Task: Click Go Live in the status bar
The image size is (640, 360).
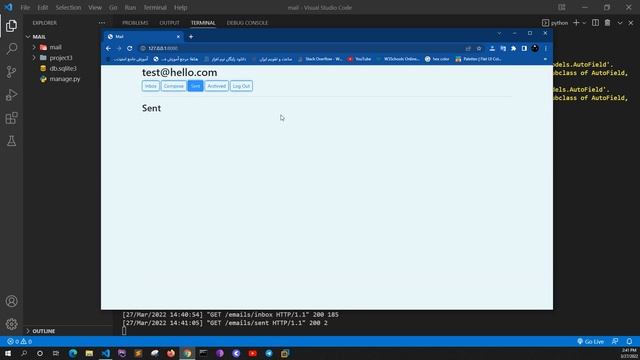Action: coord(590,341)
